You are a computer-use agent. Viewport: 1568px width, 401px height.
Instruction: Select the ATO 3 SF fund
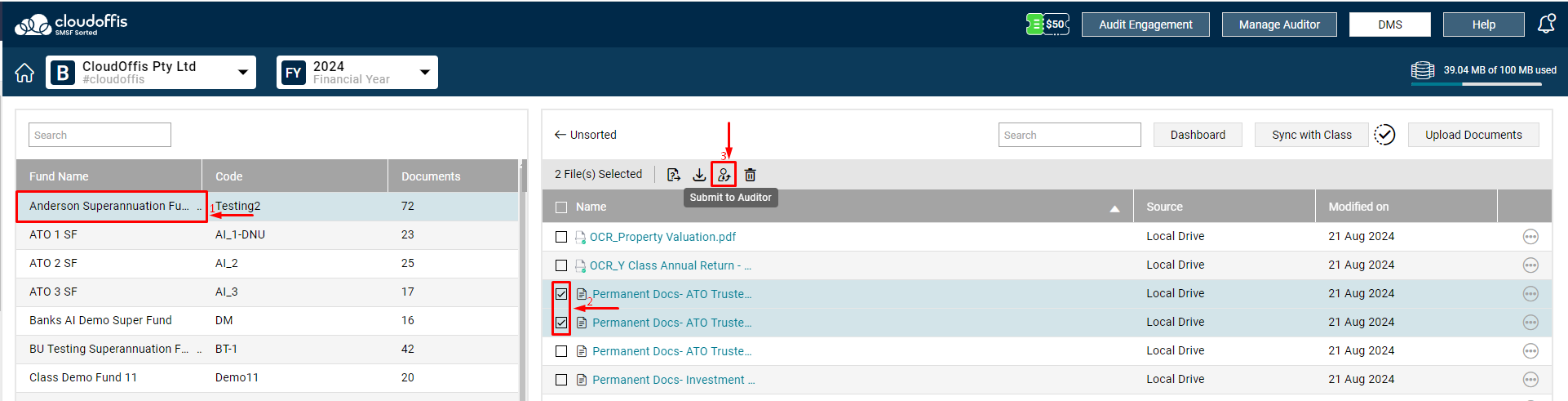click(x=267, y=292)
